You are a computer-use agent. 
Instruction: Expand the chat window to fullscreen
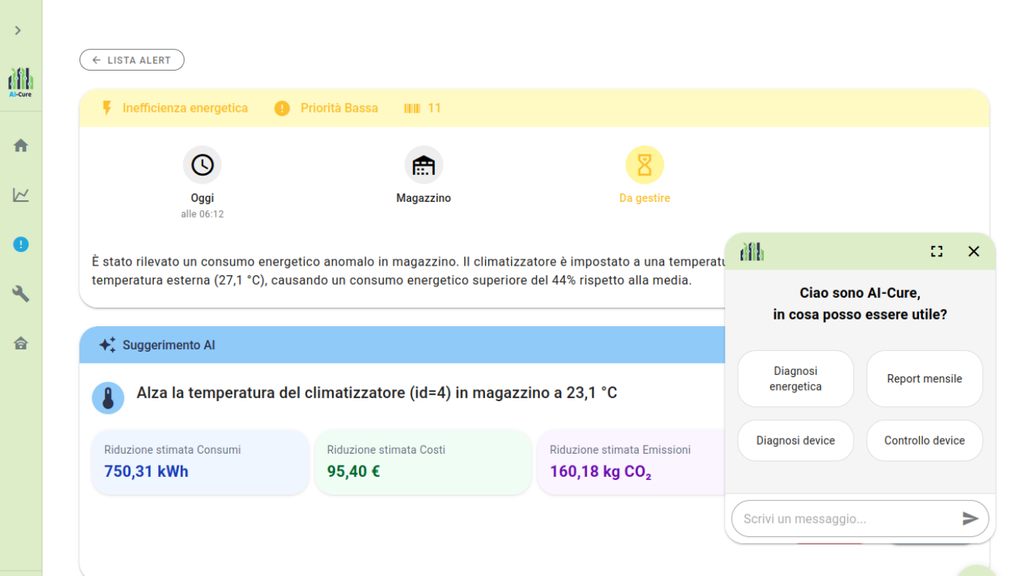[x=936, y=251]
